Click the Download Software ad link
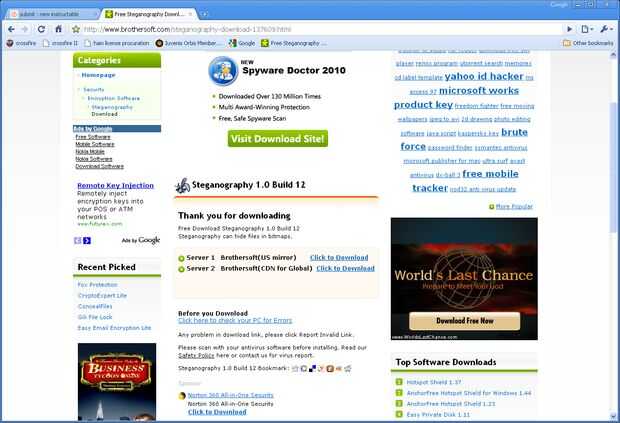This screenshot has height=423, width=620. [100, 166]
